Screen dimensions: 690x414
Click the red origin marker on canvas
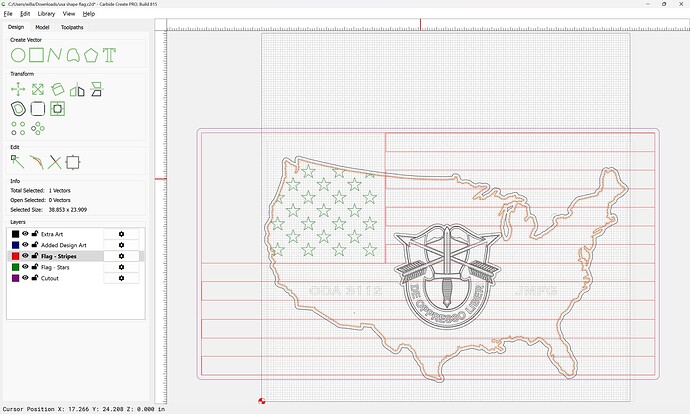pyautogui.click(x=261, y=401)
